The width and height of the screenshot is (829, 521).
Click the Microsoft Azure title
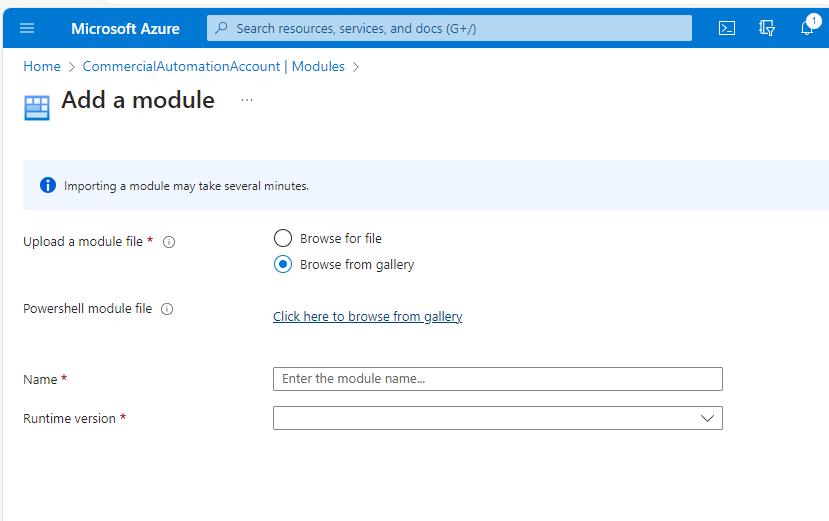125,29
